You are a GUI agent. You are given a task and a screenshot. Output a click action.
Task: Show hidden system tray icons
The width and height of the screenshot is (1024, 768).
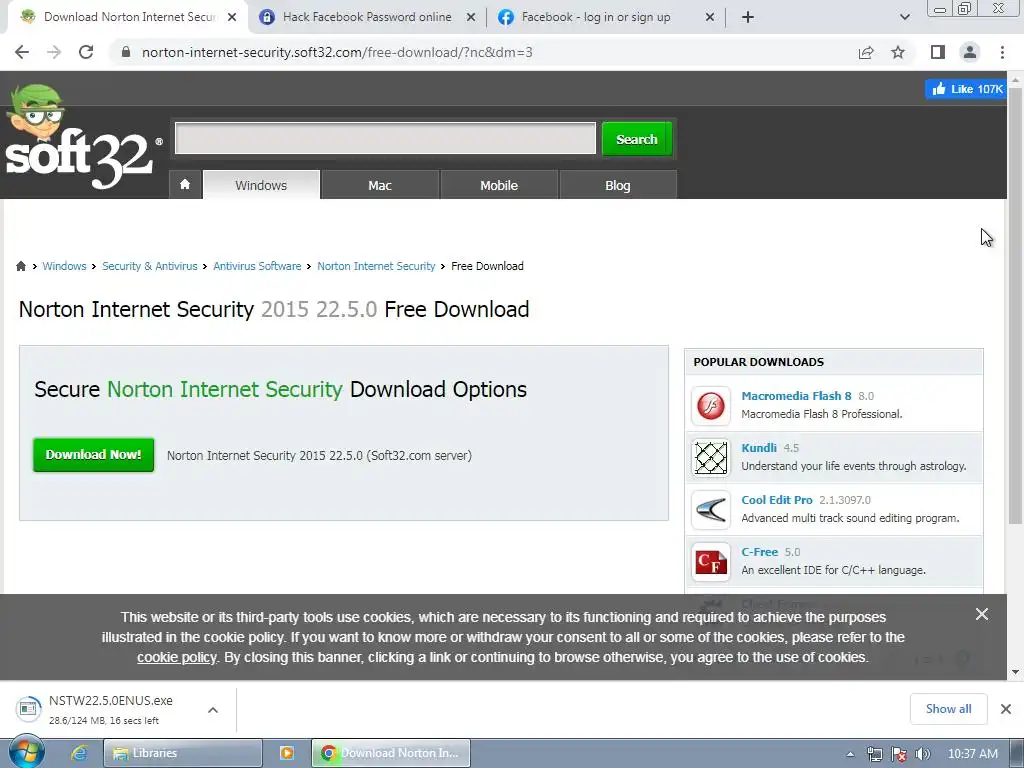point(850,754)
